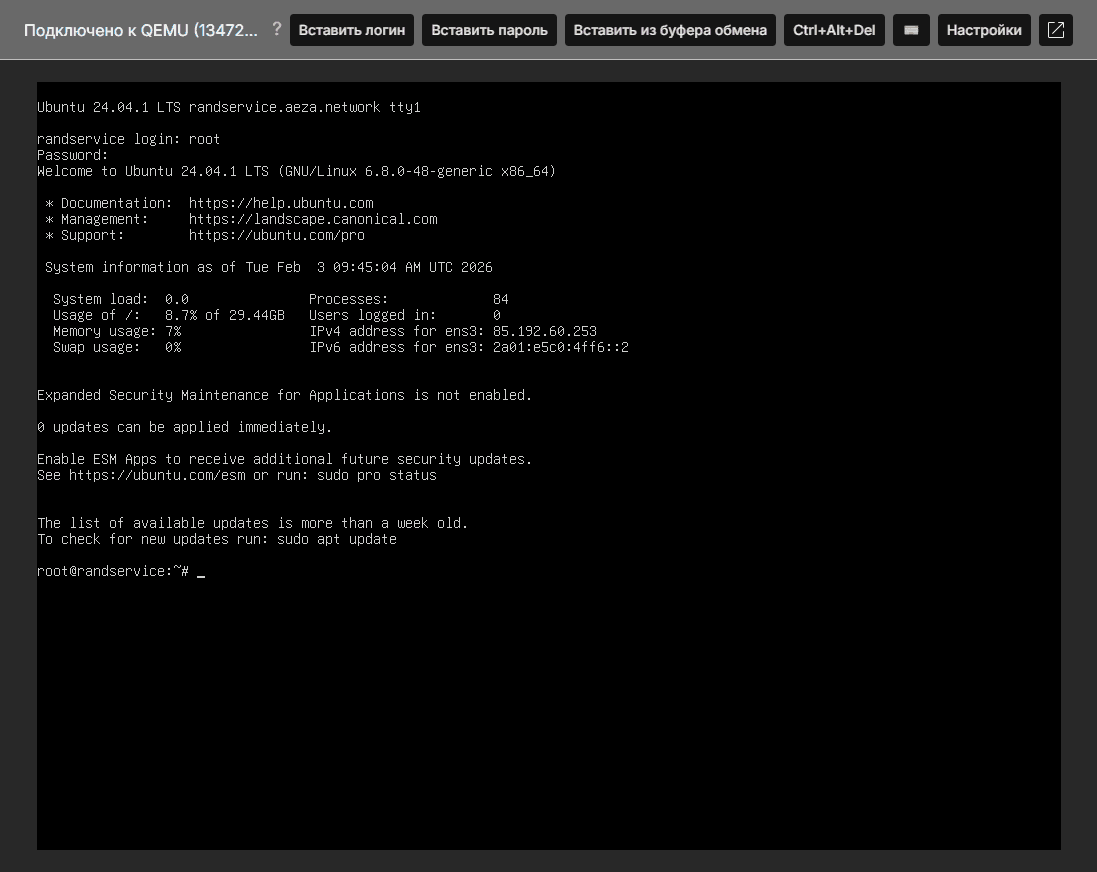The height and width of the screenshot is (872, 1097).
Task: Click the System information date line
Action: coord(268,267)
